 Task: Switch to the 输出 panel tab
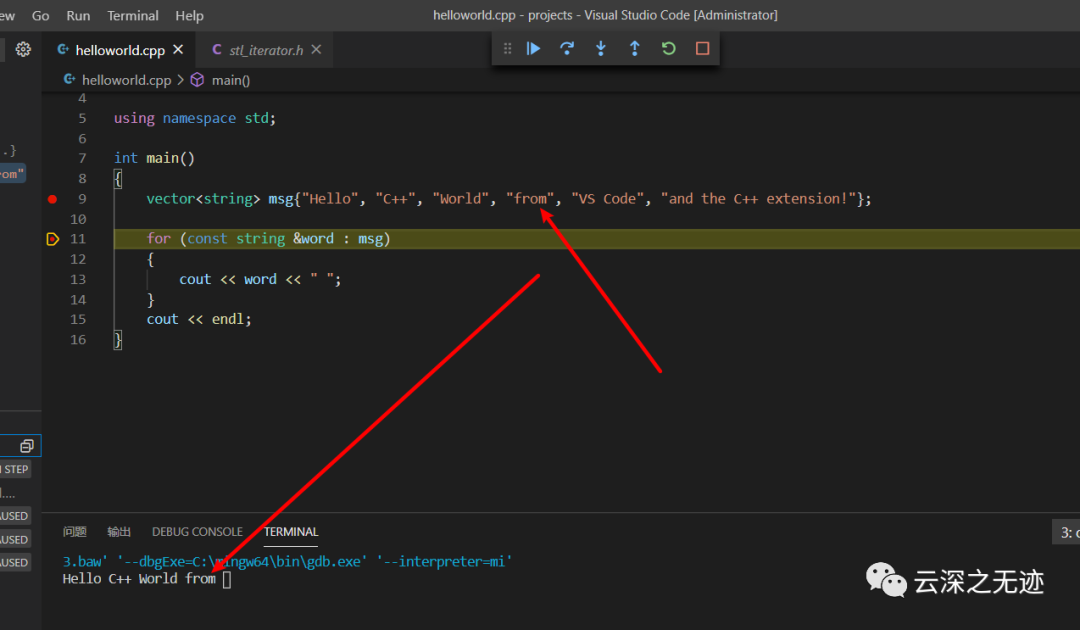tap(119, 532)
